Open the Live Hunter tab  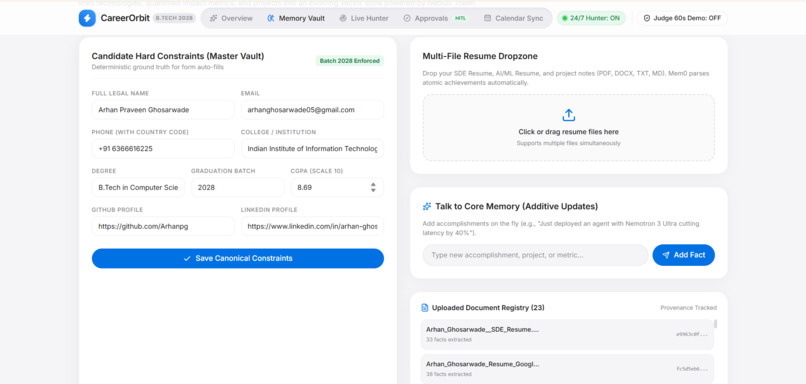(364, 18)
